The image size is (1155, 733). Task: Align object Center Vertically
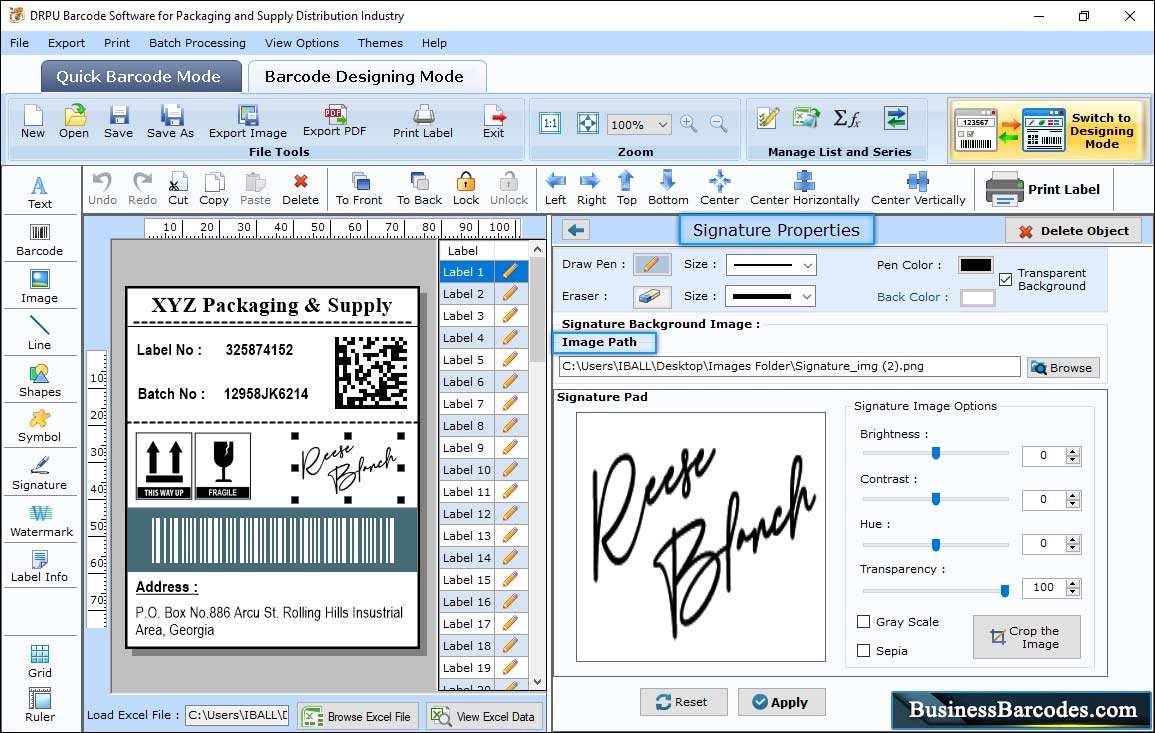[918, 189]
